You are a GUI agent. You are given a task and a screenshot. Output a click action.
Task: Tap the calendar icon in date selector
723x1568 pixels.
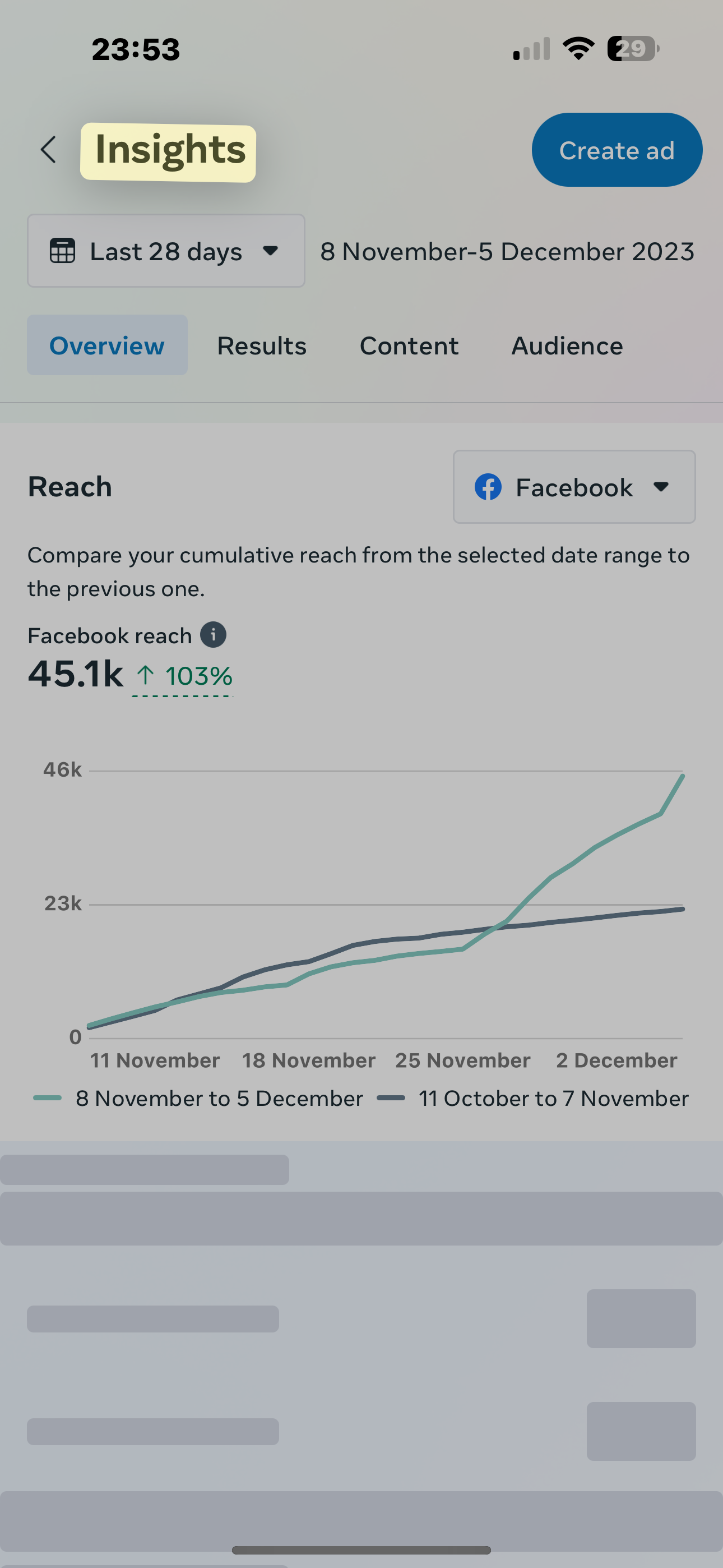[x=62, y=251]
